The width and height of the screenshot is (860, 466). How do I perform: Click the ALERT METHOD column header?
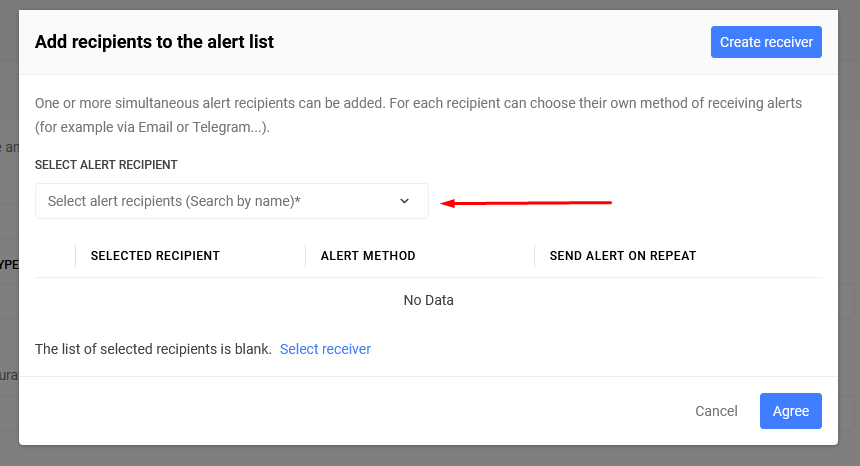tap(368, 255)
